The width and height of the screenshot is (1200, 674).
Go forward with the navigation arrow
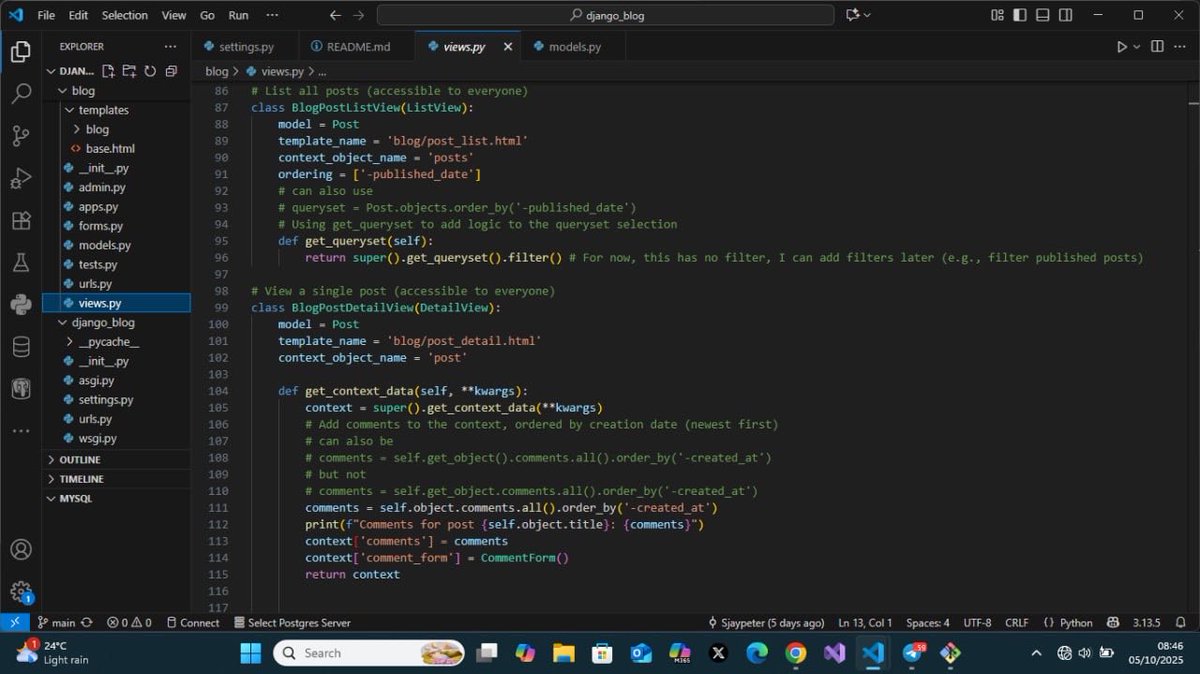(359, 15)
